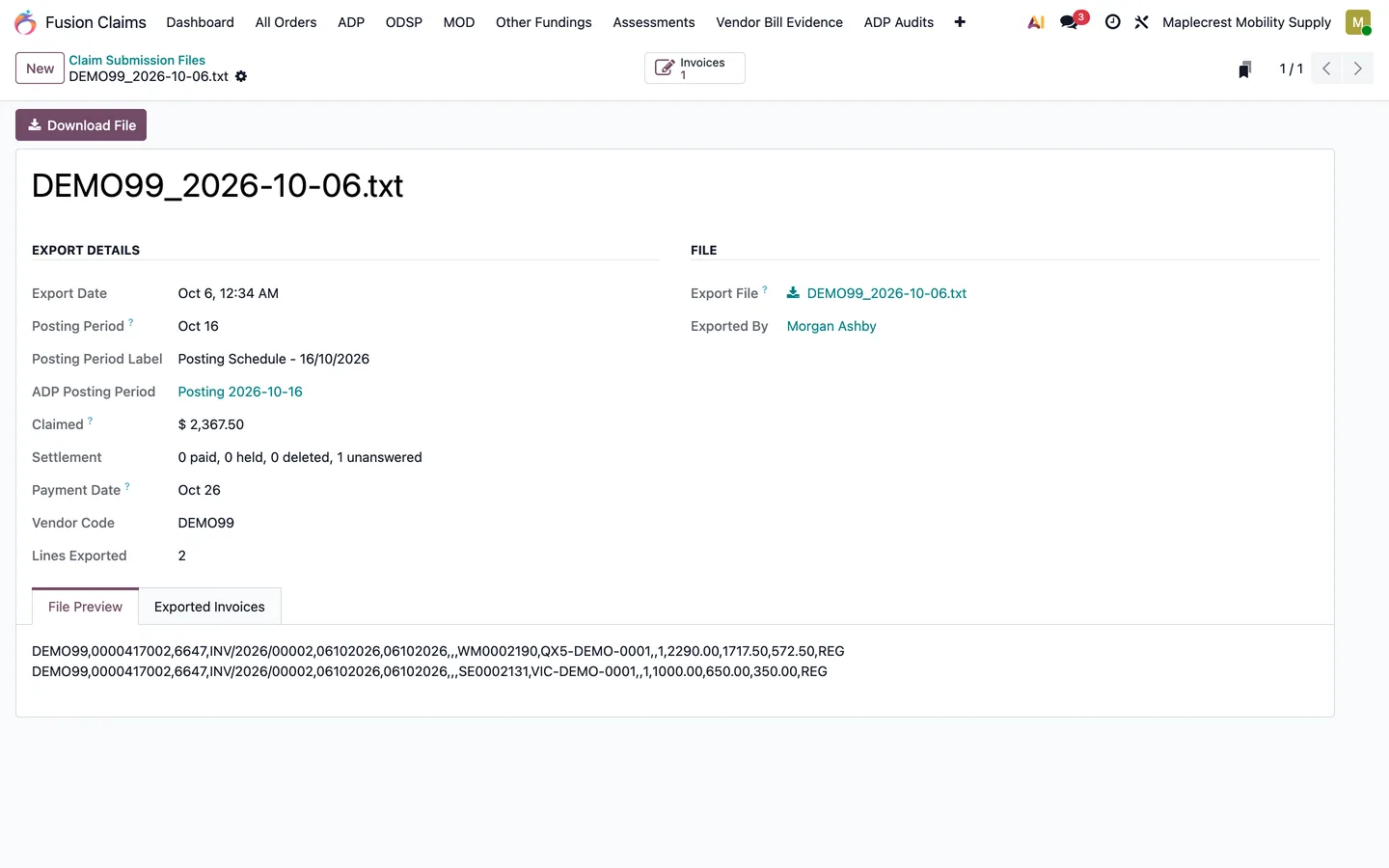Show help tooltip for Export File
The image size is (1389, 868).
pos(765,289)
